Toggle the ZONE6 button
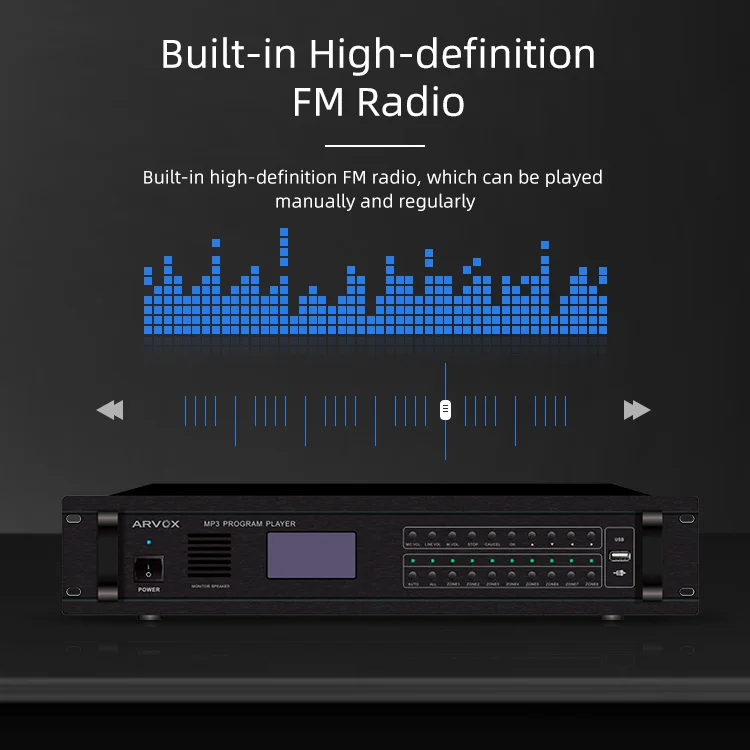The width and height of the screenshot is (750, 750). 551,575
